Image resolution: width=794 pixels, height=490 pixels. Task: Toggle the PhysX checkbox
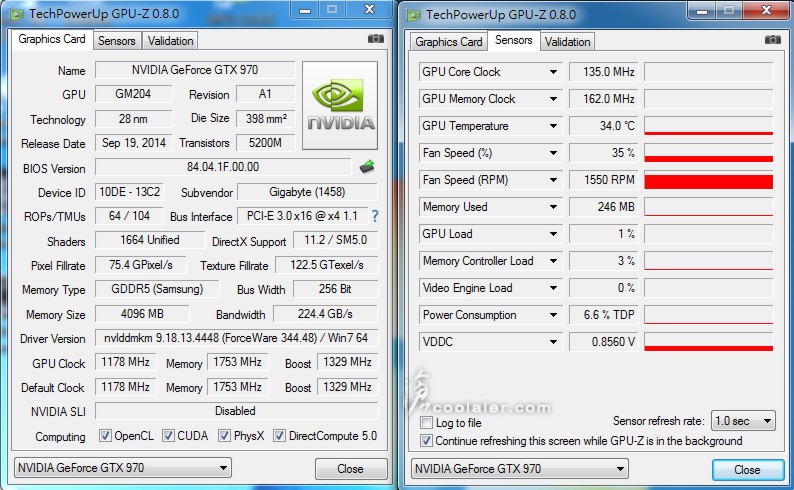[x=224, y=436]
